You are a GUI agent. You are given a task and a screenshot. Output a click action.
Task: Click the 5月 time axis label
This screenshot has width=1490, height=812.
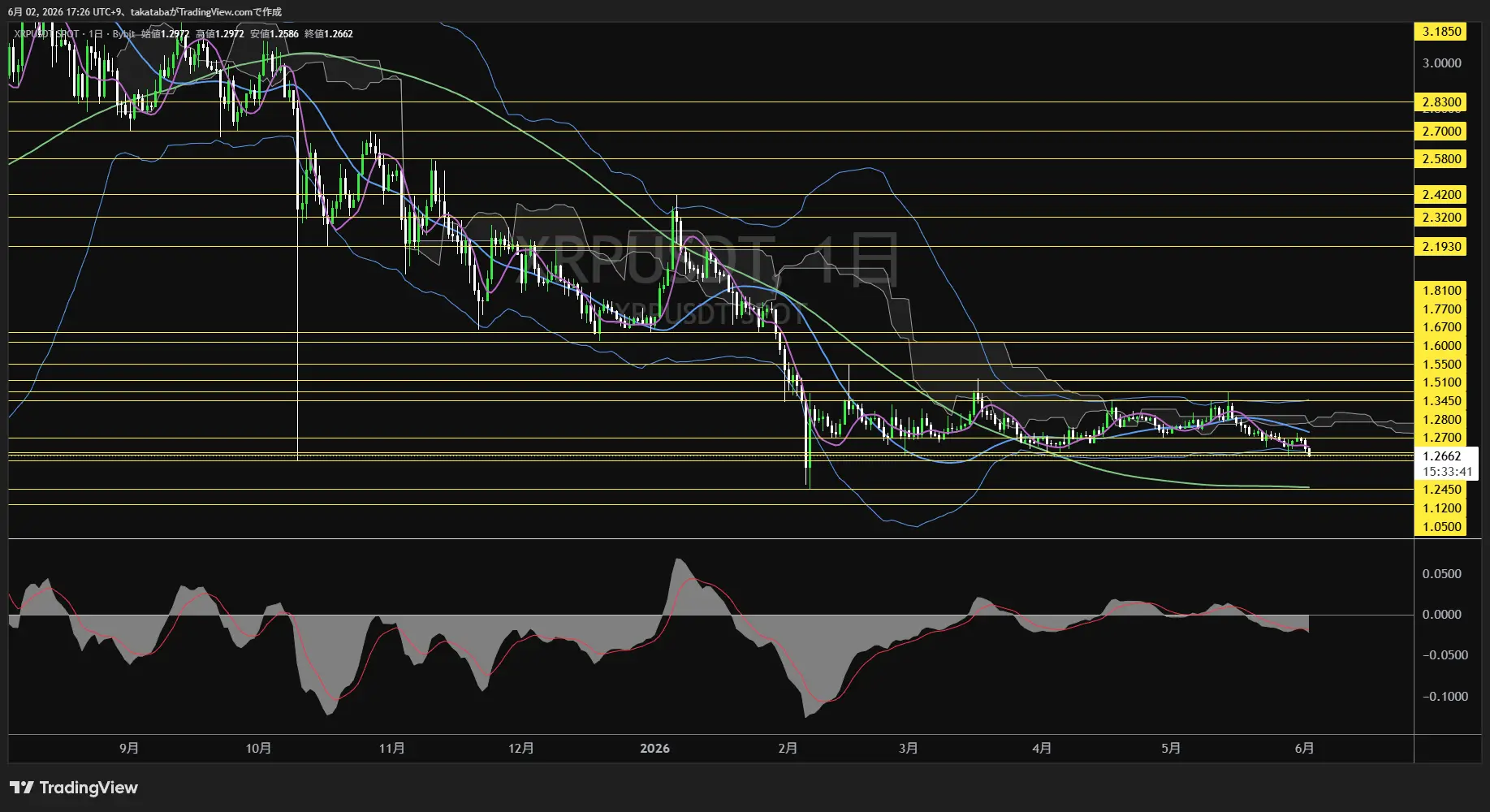pos(1171,749)
